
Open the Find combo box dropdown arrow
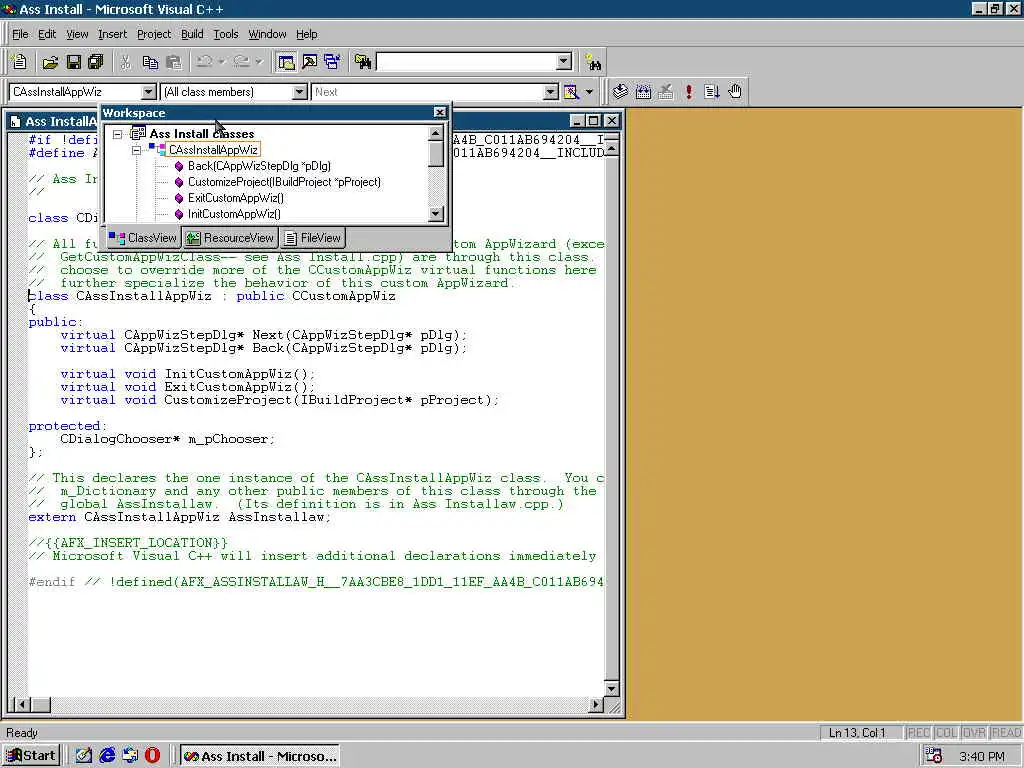(564, 61)
